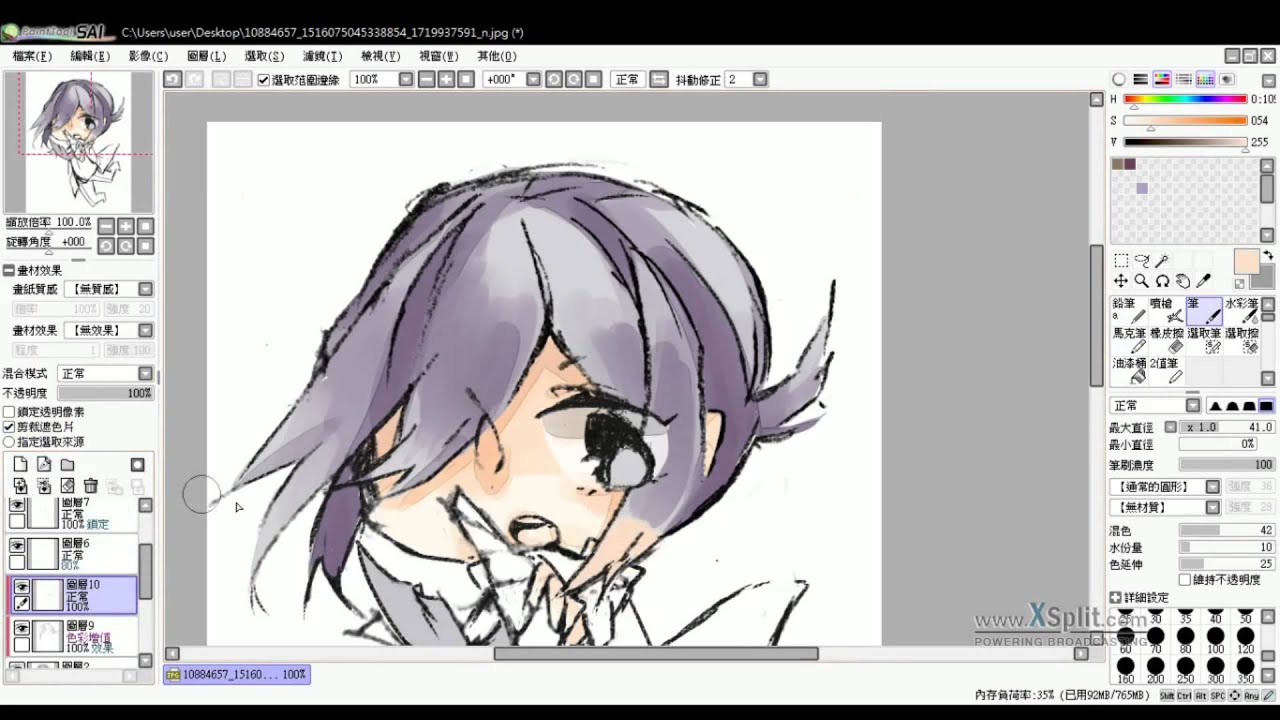Select the 選取筆 selection pen tool
The width and height of the screenshot is (1280, 720).
(x=1203, y=340)
